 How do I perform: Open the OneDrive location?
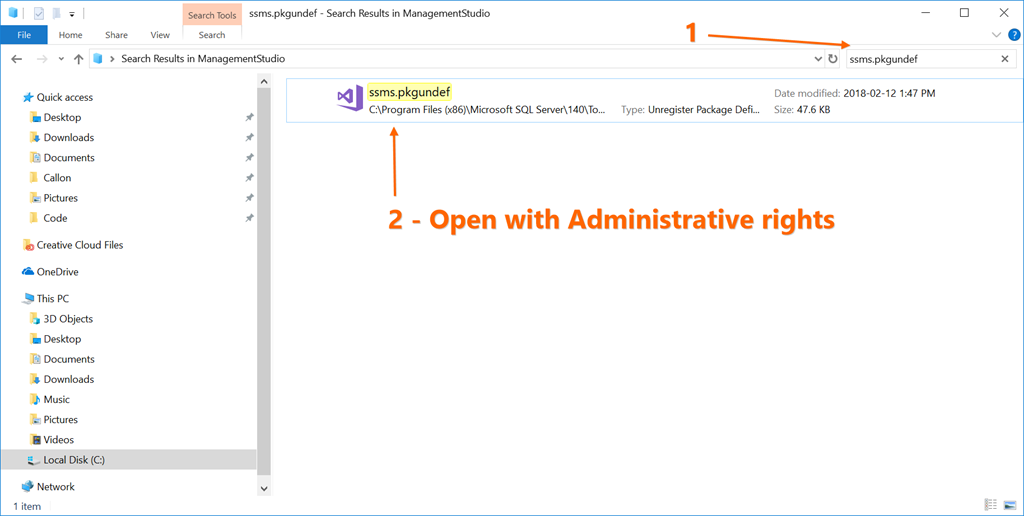(57, 272)
